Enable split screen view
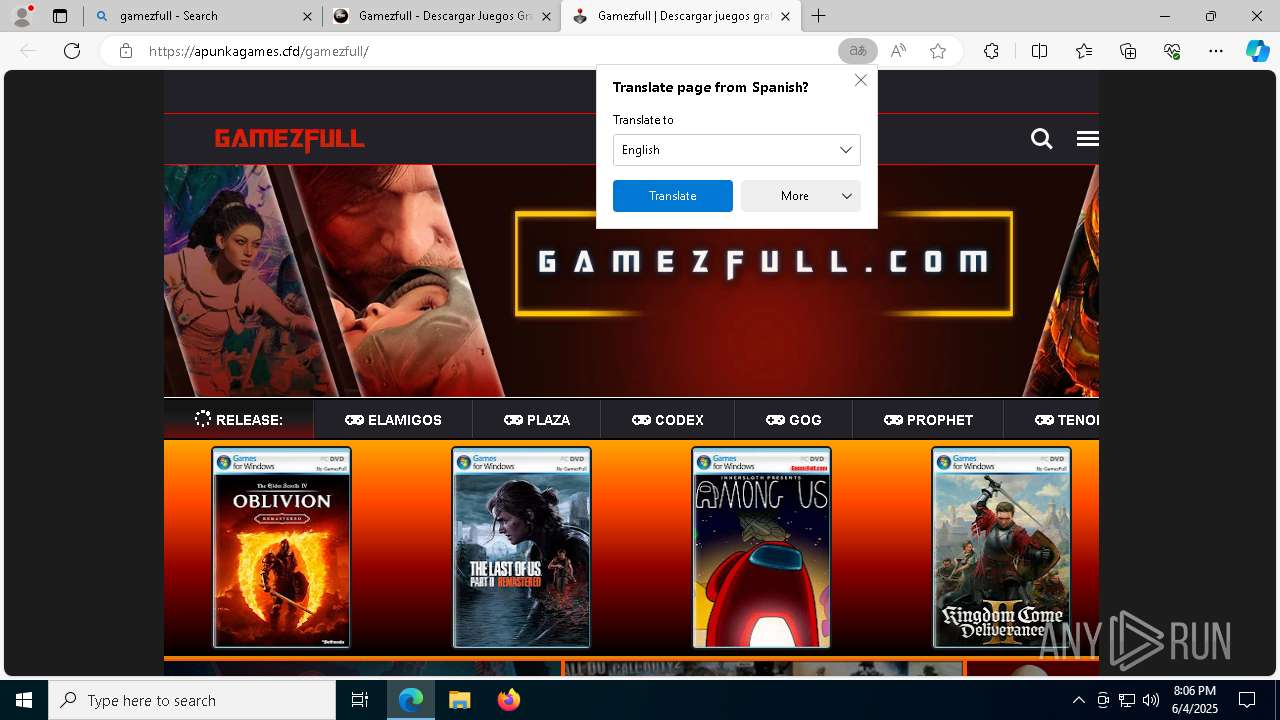Screen dimensions: 1280x720 [x=1039, y=51]
